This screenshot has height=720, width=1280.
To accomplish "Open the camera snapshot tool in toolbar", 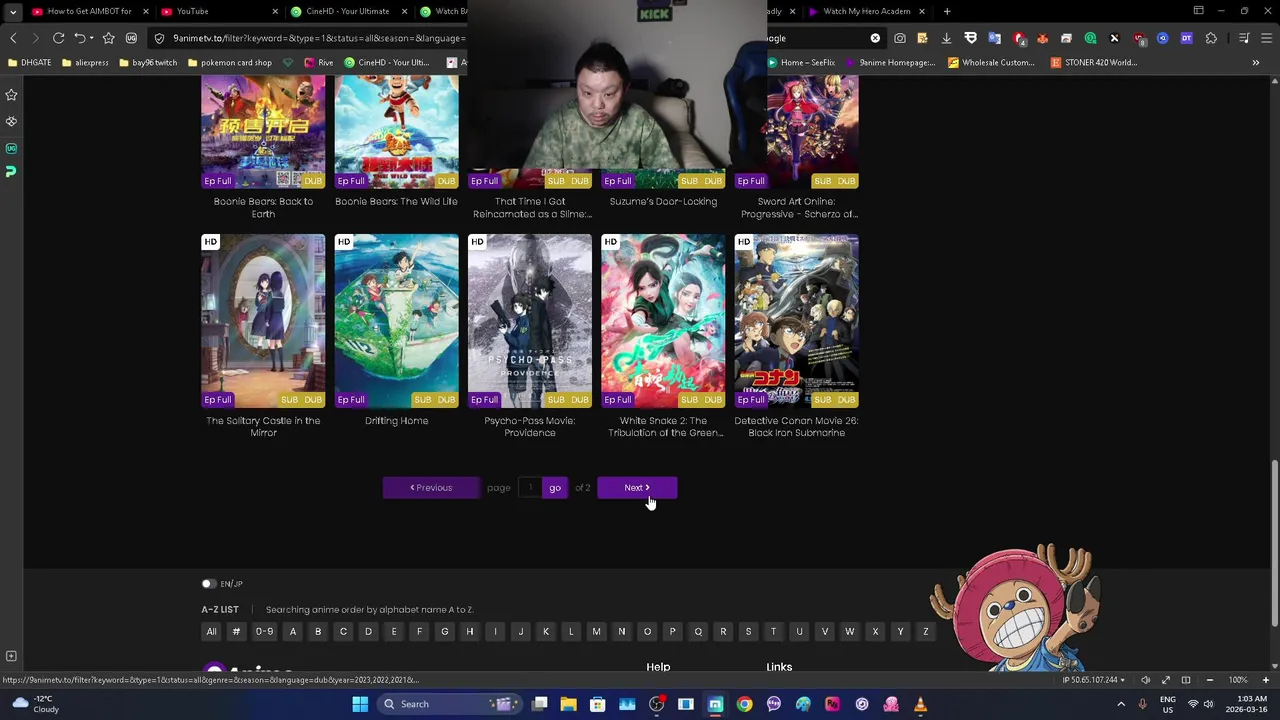I will point(900,38).
